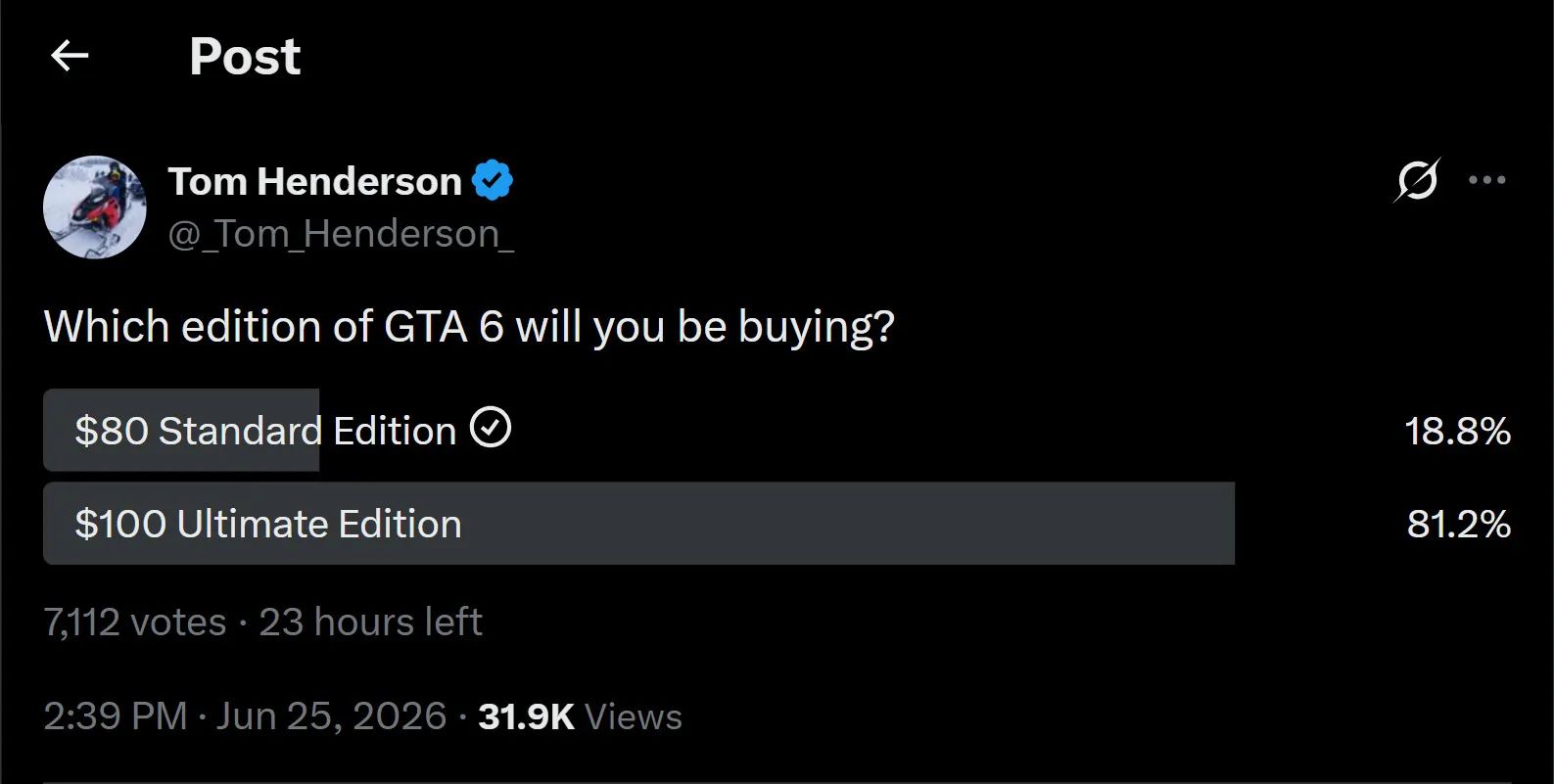Open the three-dot more options menu
This screenshot has height=784, width=1554.
tap(1487, 180)
